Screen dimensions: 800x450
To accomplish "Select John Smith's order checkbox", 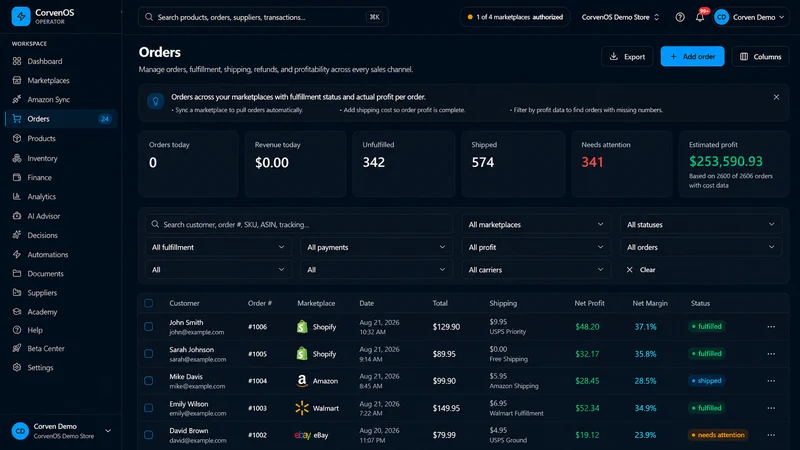I will [x=148, y=327].
